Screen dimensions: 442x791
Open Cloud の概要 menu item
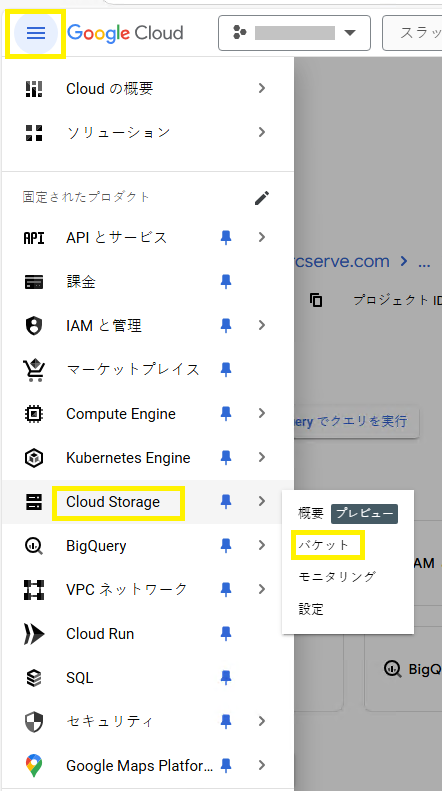(109, 88)
